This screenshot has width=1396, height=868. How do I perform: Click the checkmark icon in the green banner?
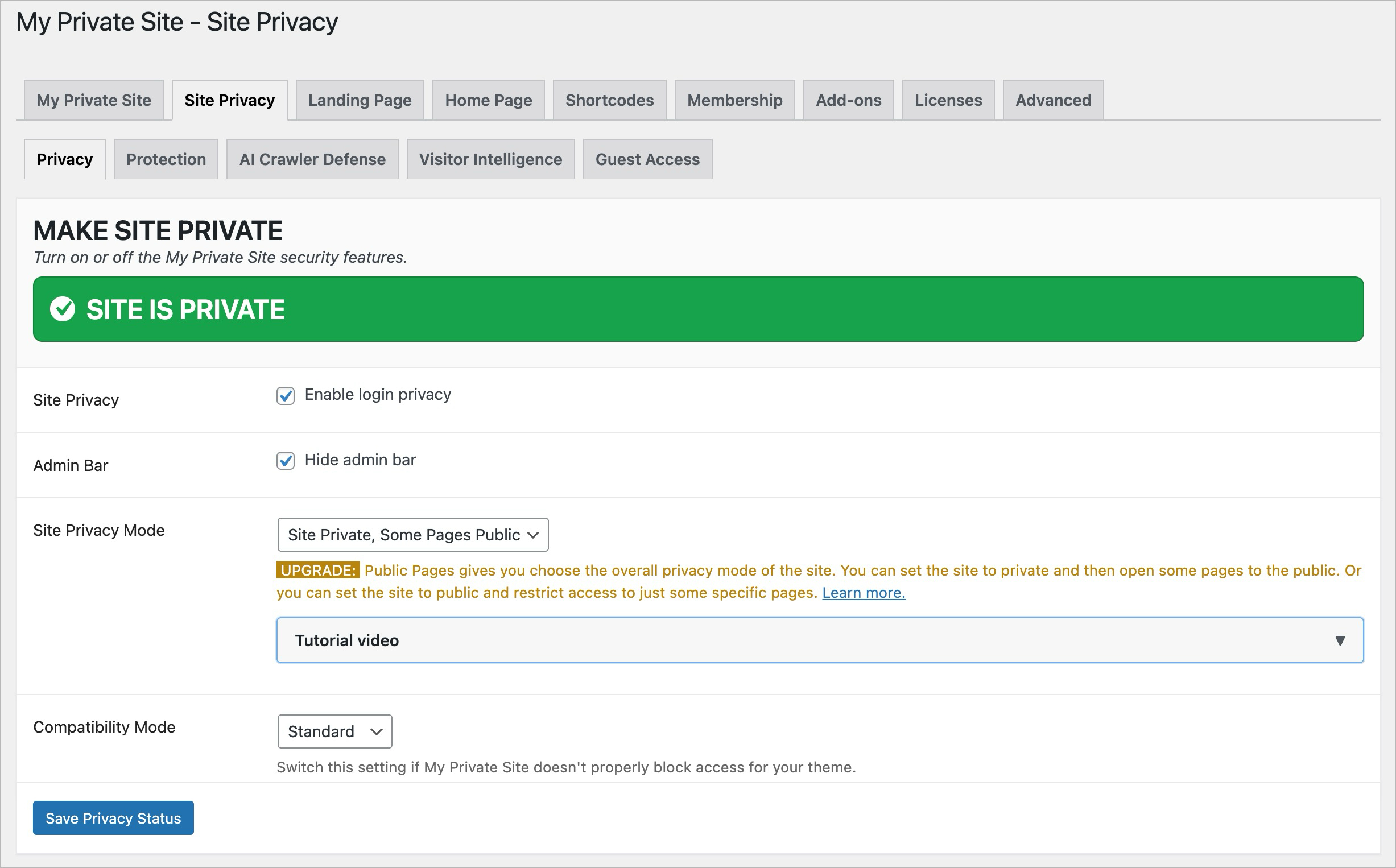click(x=62, y=309)
